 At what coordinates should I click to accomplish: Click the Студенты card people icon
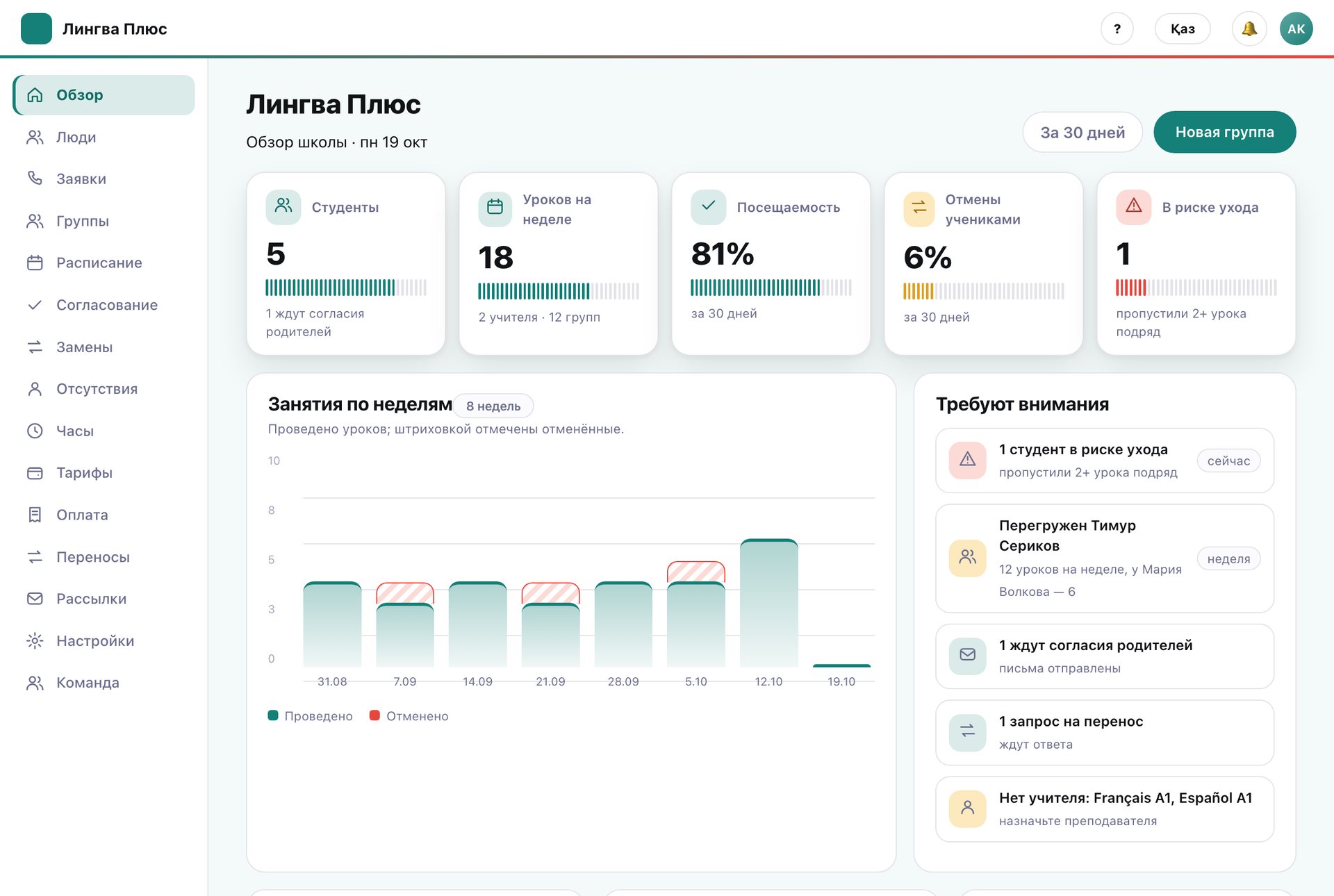point(283,207)
